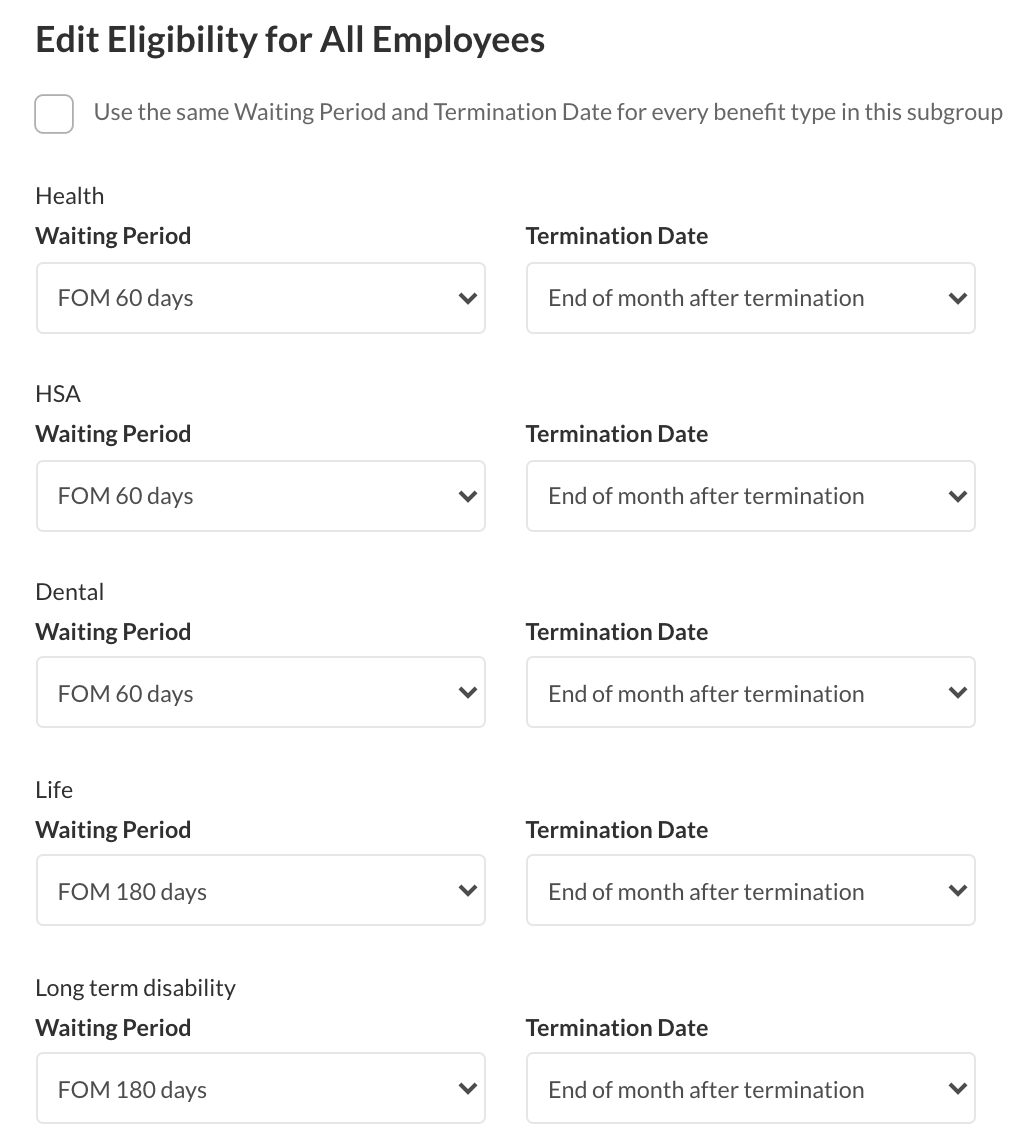Open Life Termination Date dropdown
Image resolution: width=1026 pixels, height=1144 pixels.
[x=751, y=890]
